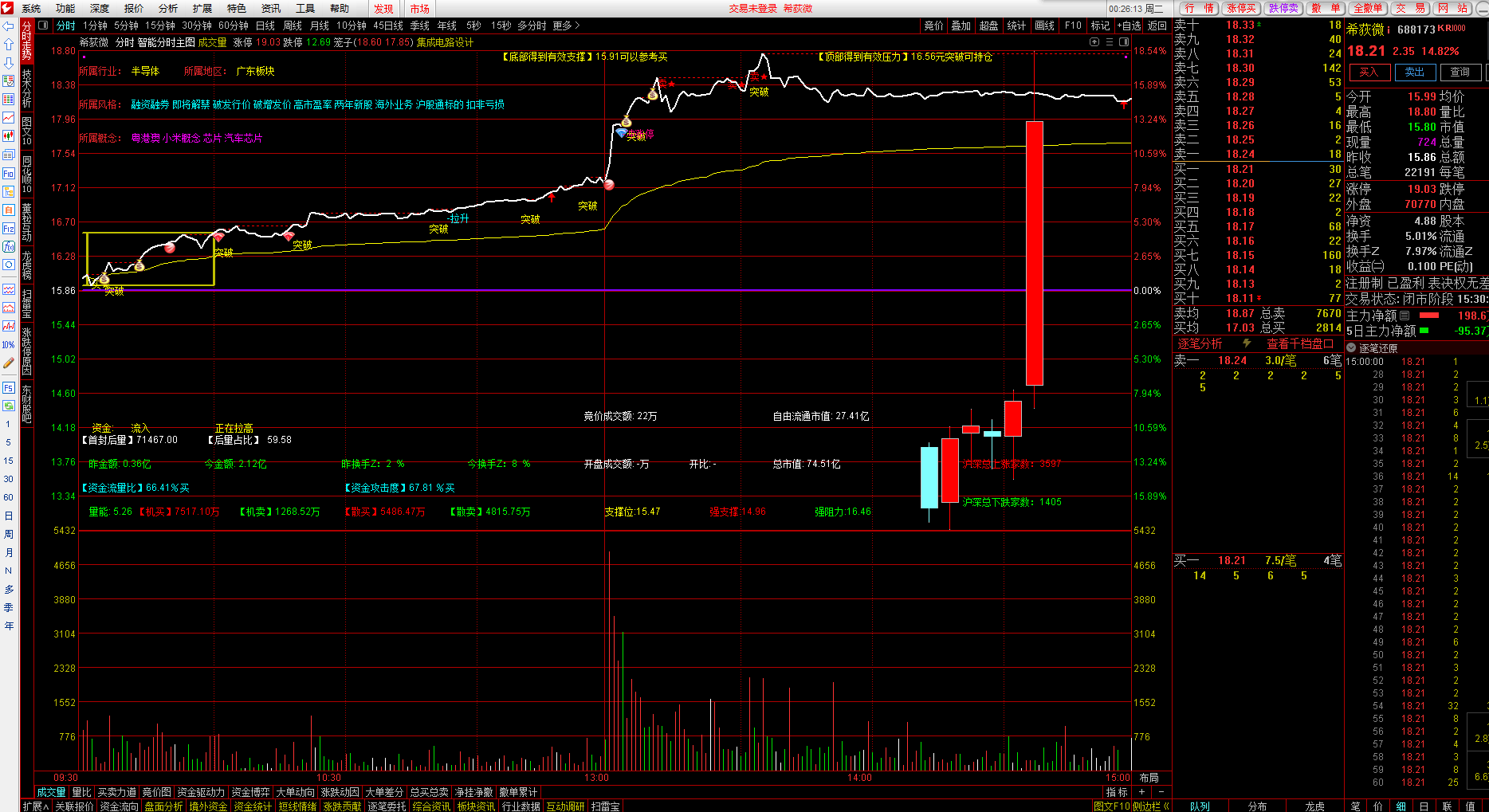The height and width of the screenshot is (812, 1489).
Task: Expand the 扩展 panel at bottom left
Action: coord(36,806)
